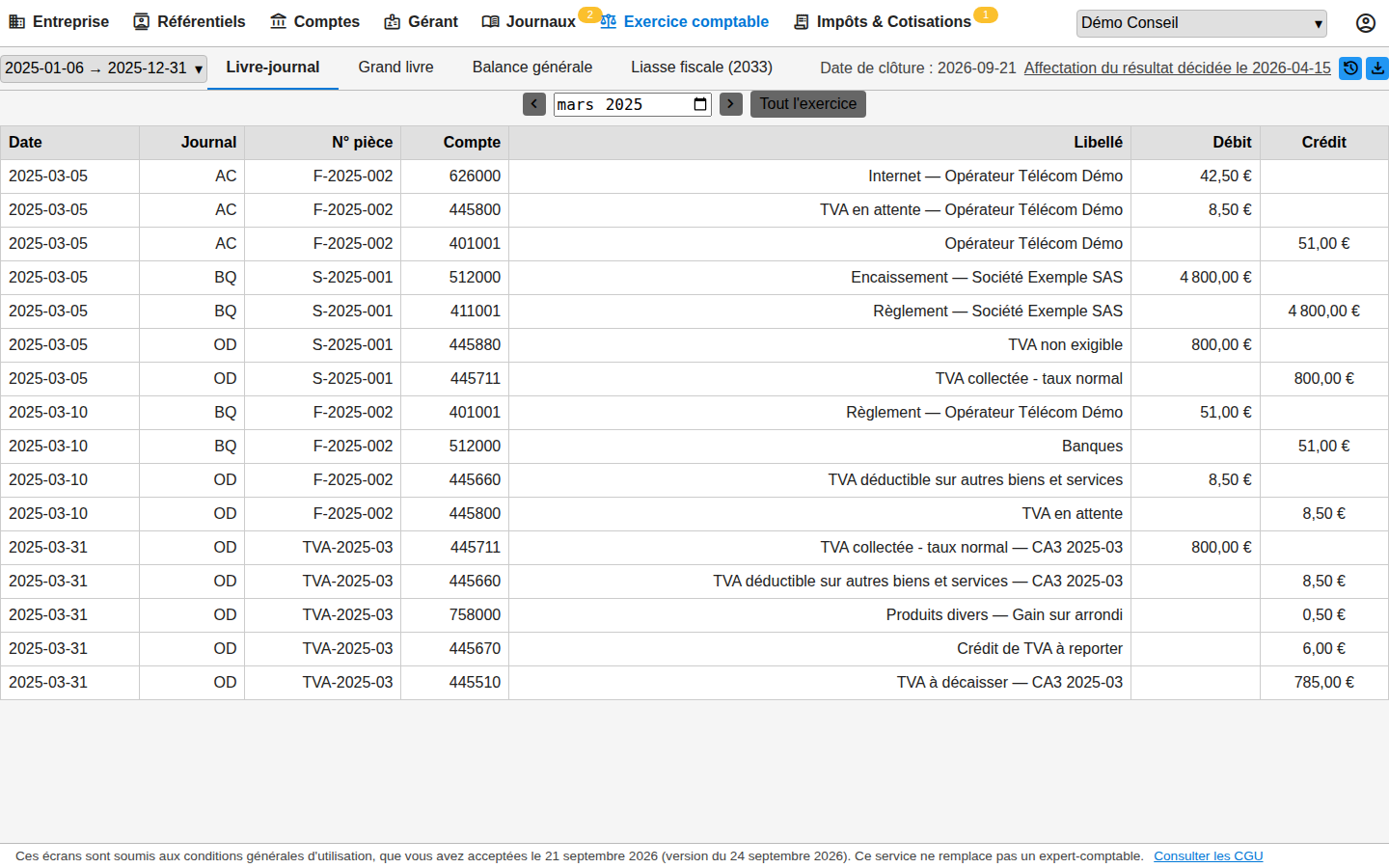Click the Compte column header
The height and width of the screenshot is (868, 1389).
454,143
